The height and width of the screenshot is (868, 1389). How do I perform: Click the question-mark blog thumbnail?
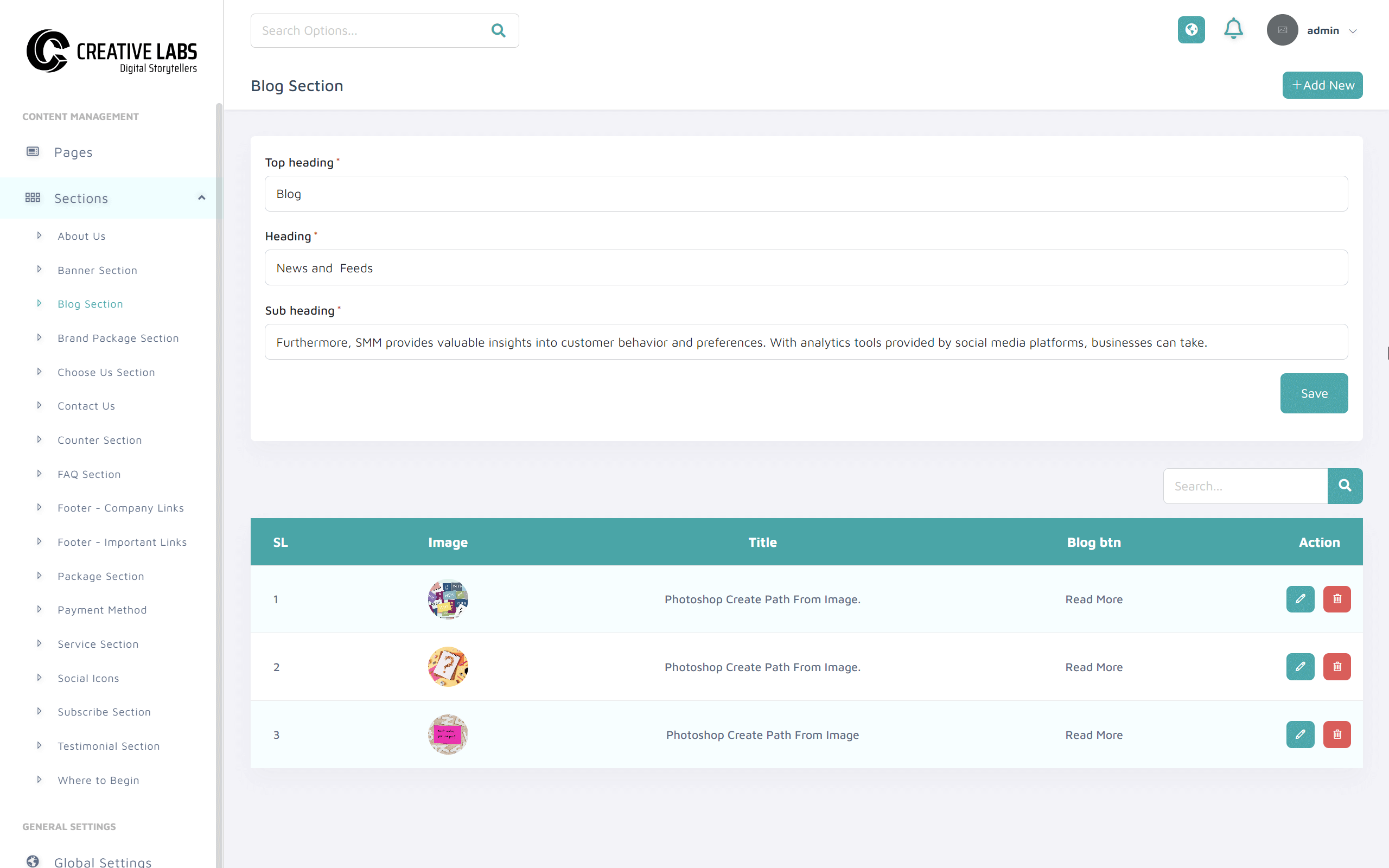pyautogui.click(x=448, y=667)
